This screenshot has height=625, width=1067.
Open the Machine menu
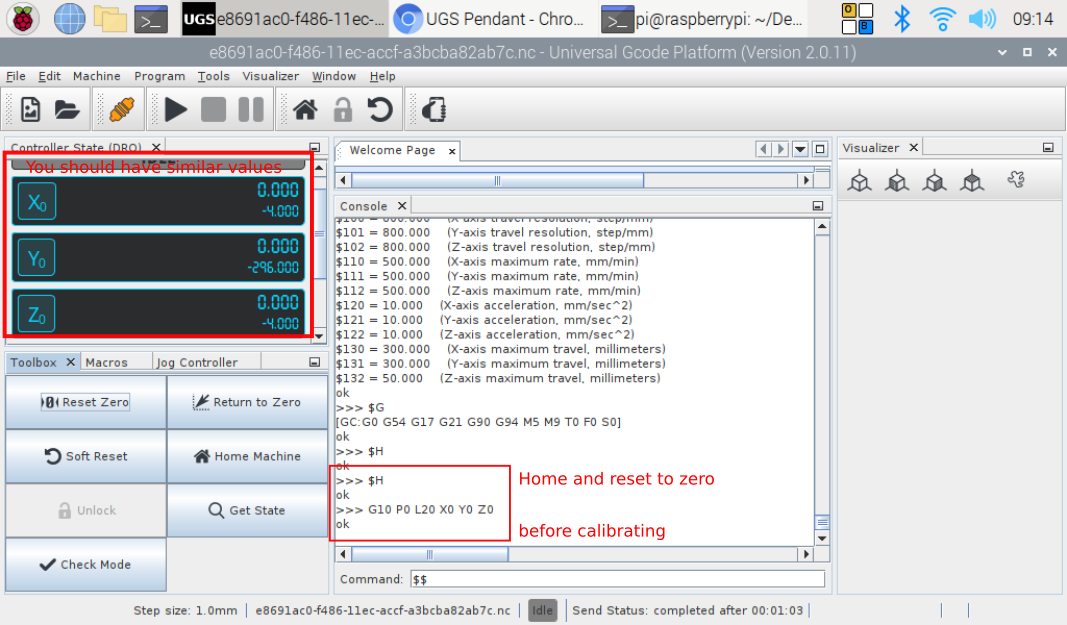[x=97, y=76]
